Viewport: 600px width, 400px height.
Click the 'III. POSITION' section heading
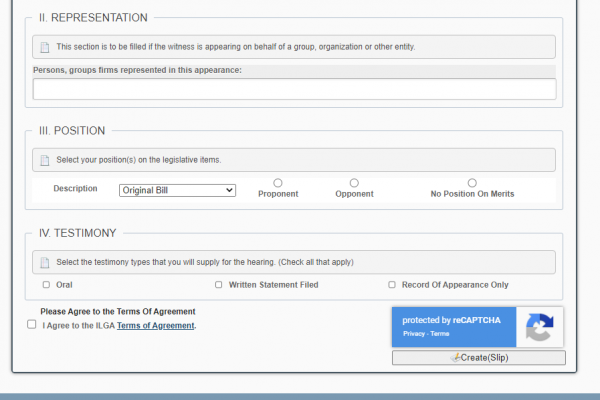[72, 131]
